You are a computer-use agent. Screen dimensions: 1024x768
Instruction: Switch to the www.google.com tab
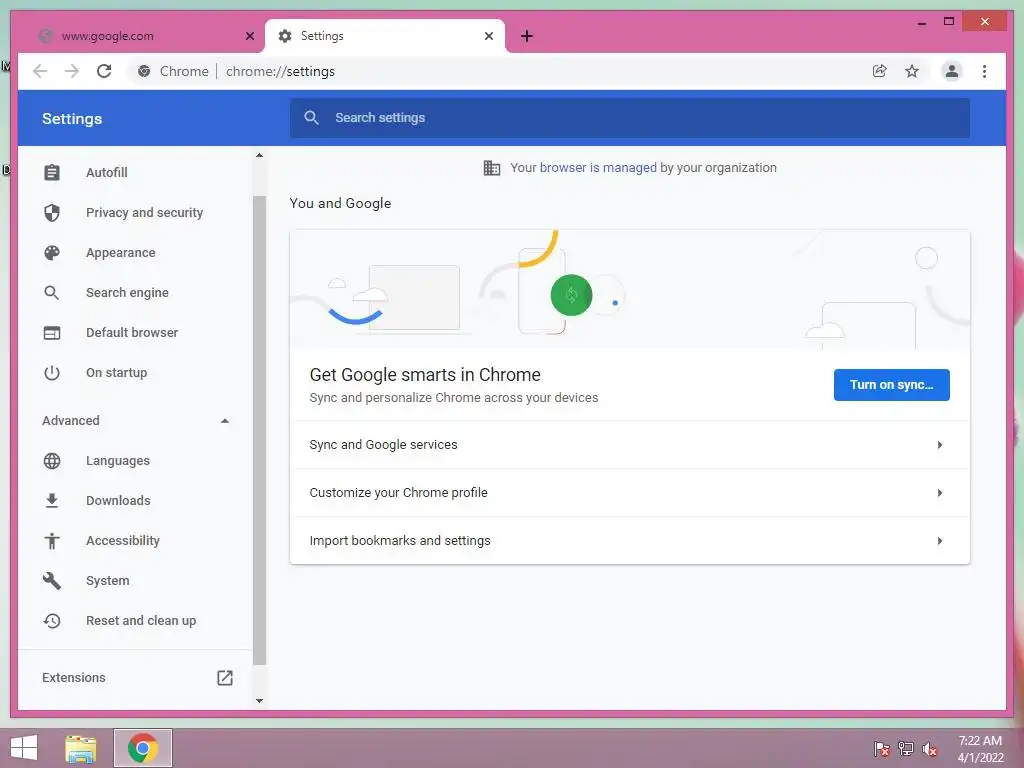point(142,36)
